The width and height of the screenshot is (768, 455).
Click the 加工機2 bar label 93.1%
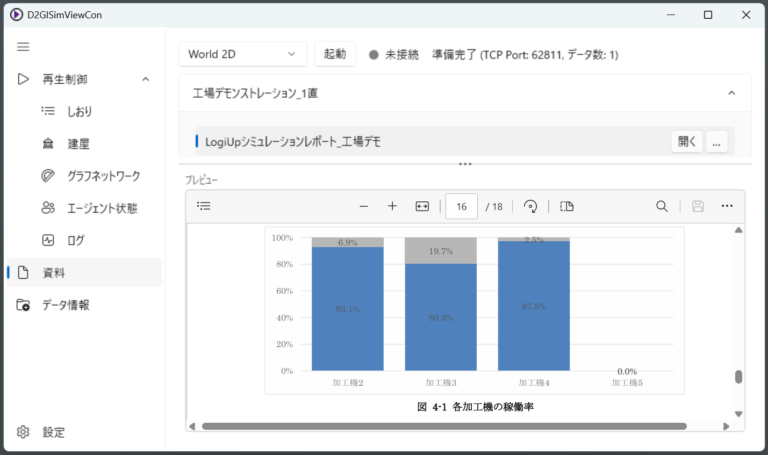pyautogui.click(x=348, y=309)
